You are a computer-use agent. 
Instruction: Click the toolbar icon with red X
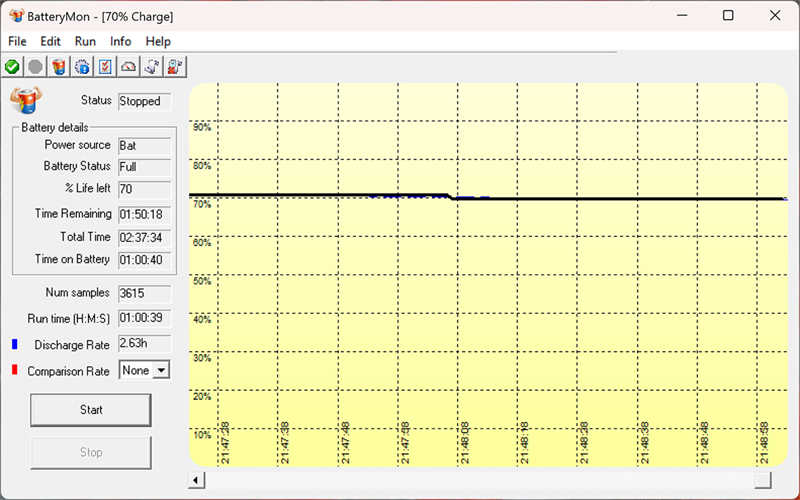coord(175,67)
